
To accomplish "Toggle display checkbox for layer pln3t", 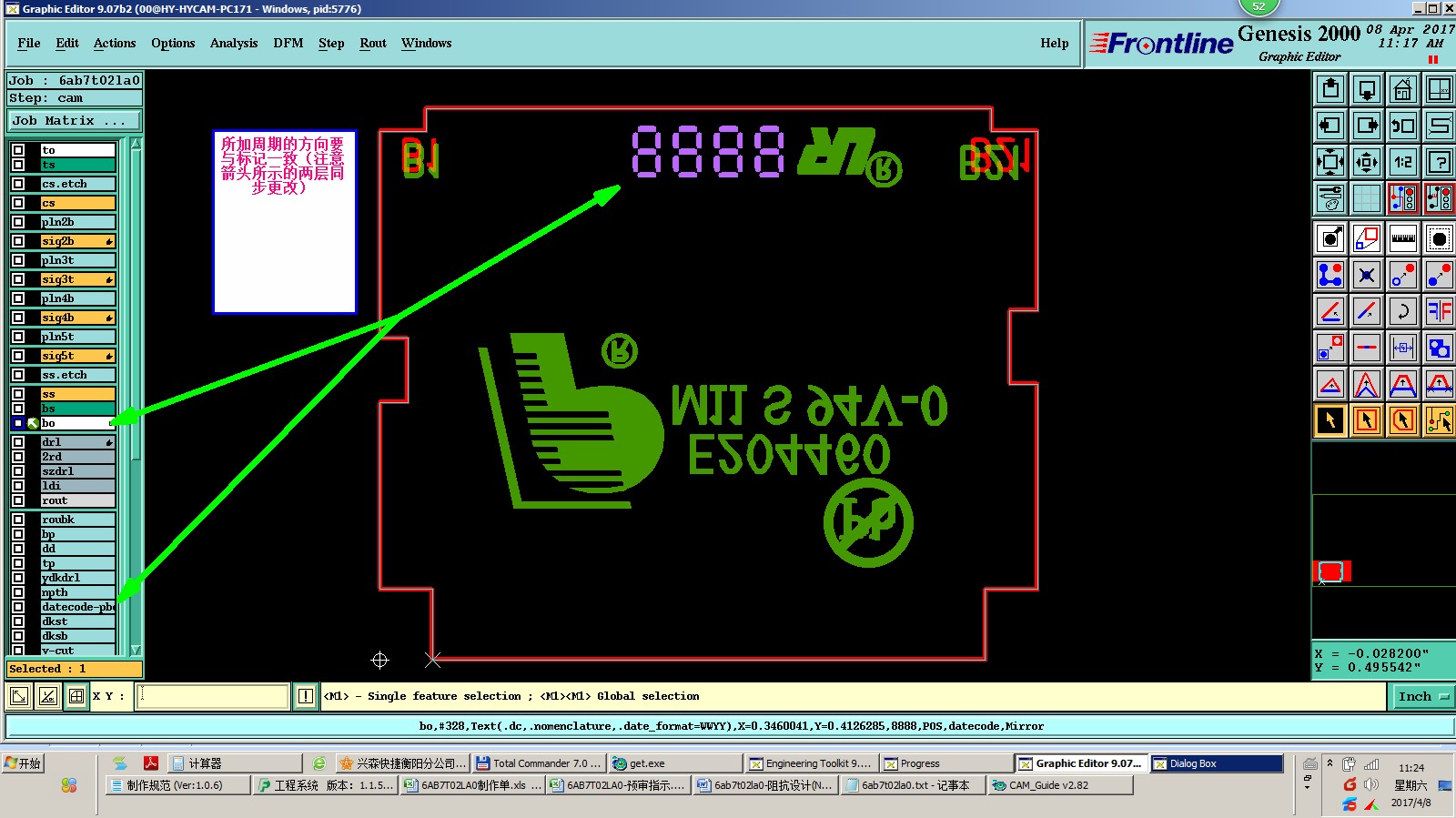I will coord(18,260).
